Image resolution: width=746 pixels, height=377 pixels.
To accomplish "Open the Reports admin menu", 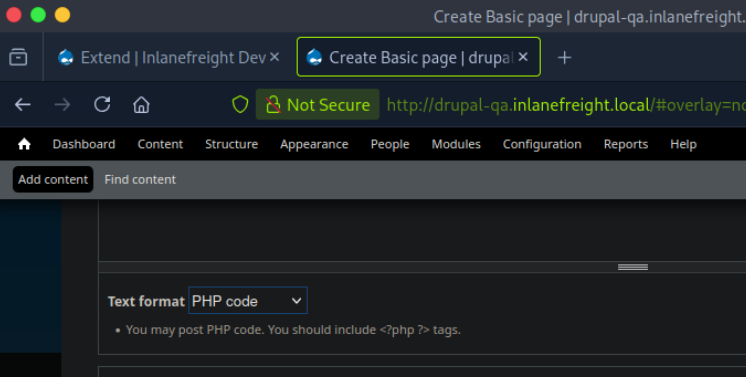I will [626, 144].
